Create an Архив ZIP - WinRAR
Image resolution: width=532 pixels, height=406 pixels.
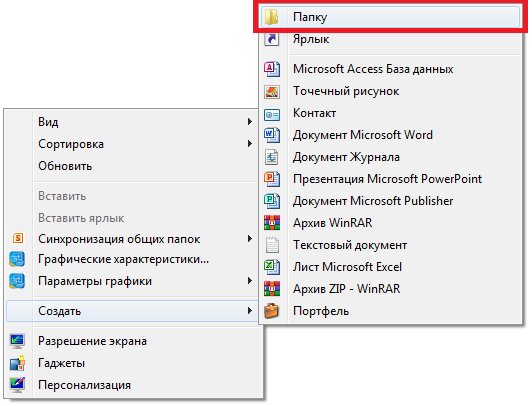391,289
